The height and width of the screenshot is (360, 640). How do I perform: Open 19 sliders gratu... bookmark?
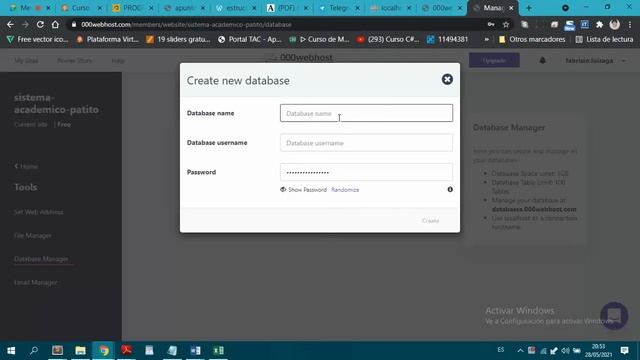click(x=178, y=39)
